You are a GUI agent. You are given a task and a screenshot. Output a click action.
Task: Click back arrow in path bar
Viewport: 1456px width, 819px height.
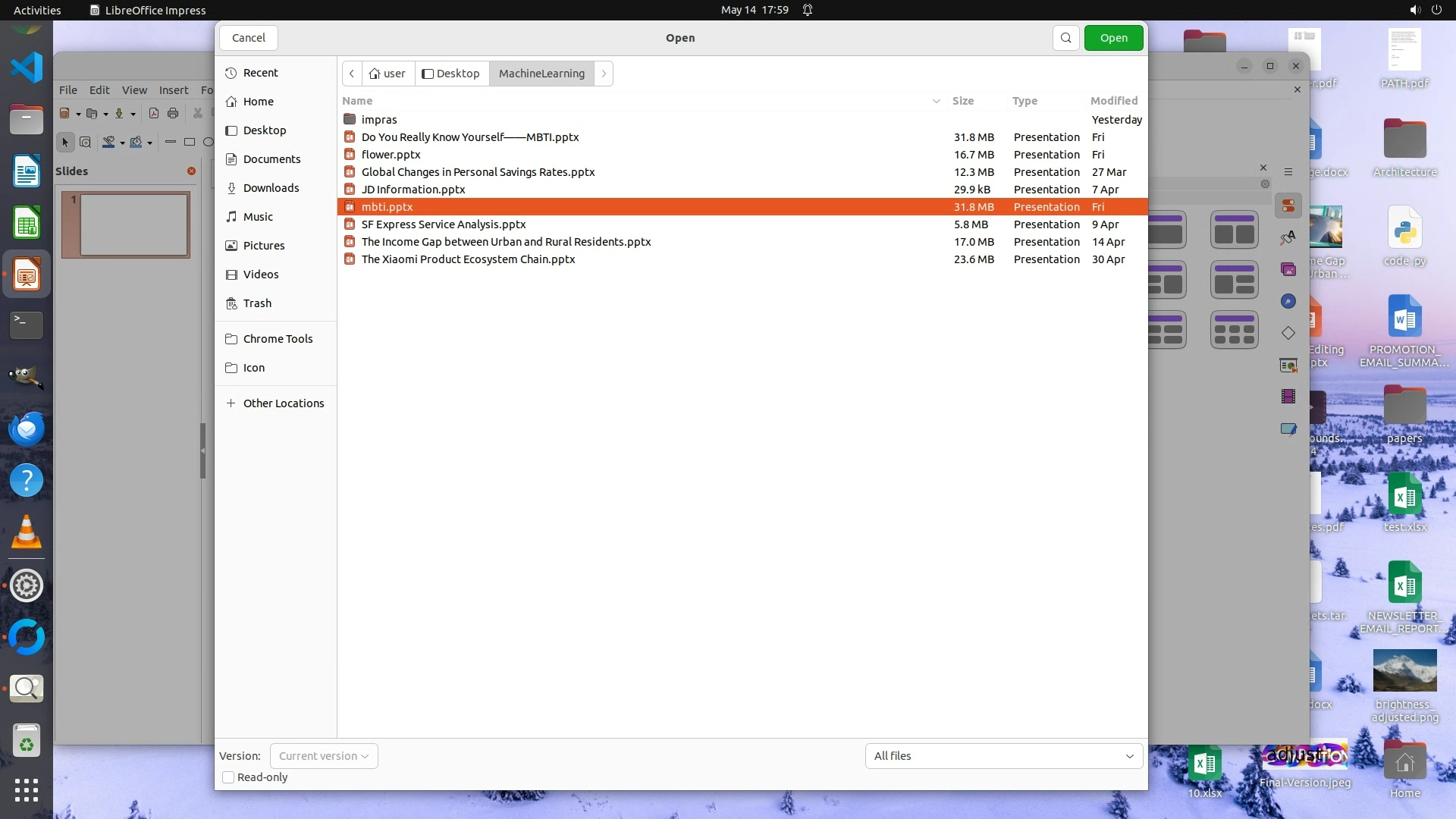tap(352, 74)
